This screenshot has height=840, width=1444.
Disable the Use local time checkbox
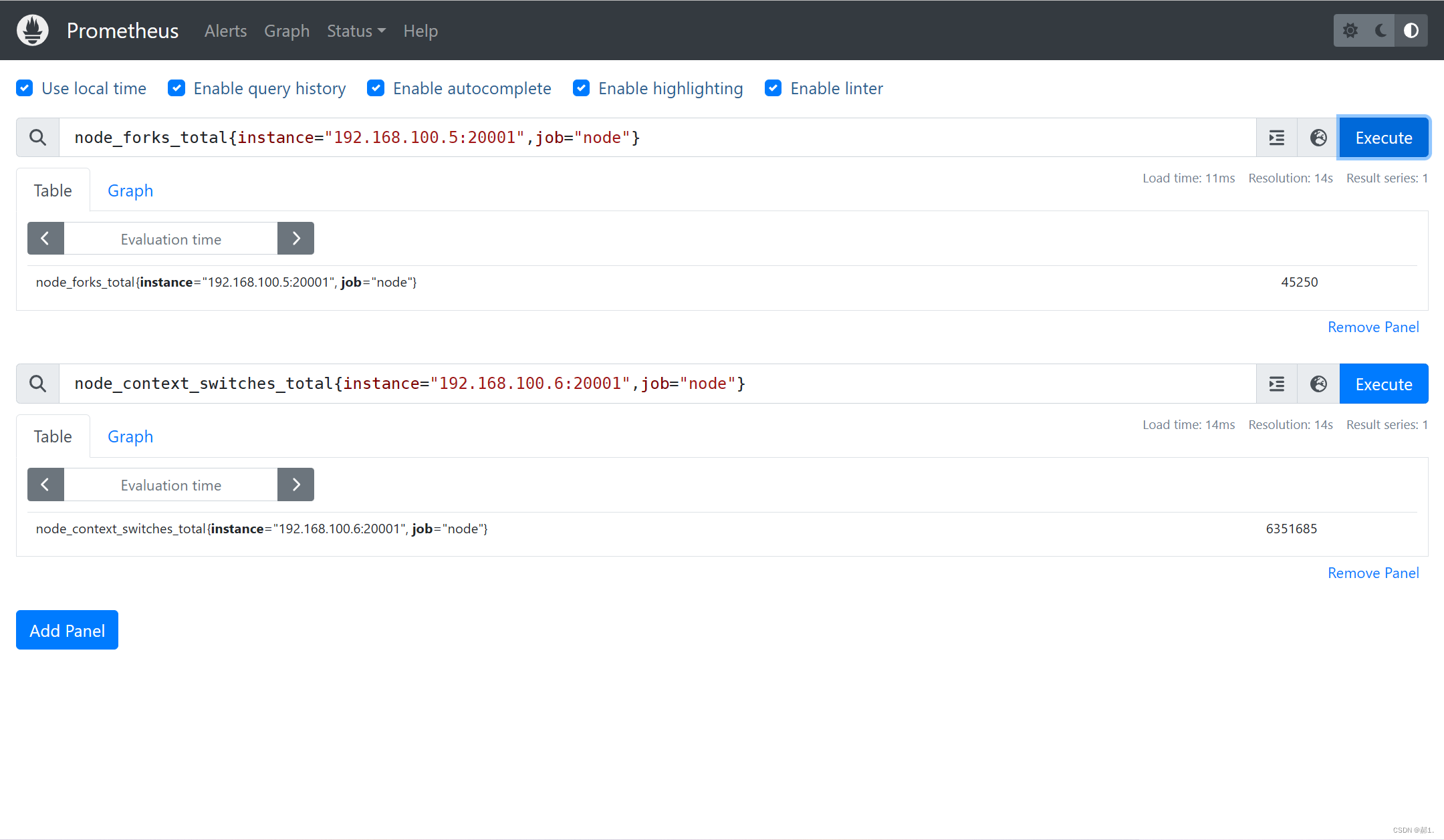(x=25, y=88)
